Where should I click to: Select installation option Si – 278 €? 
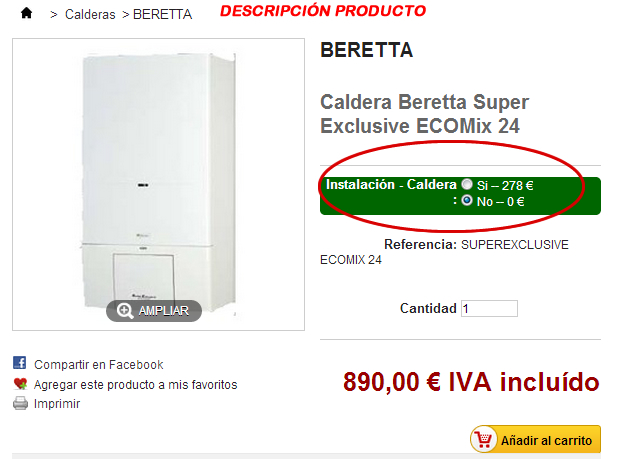pos(467,184)
